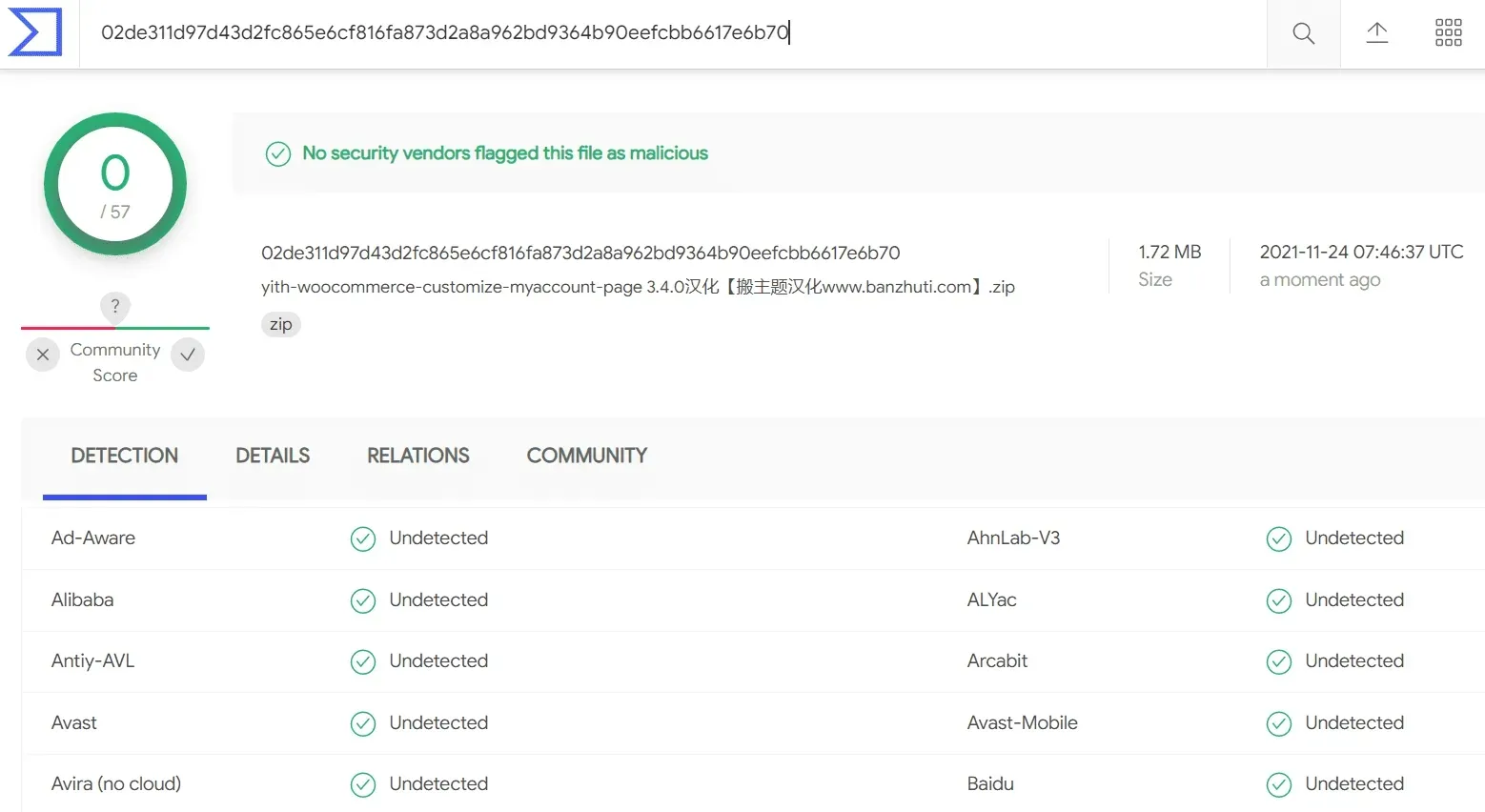1485x812 pixels.
Task: Open the RELATIONS tab
Action: coord(418,457)
